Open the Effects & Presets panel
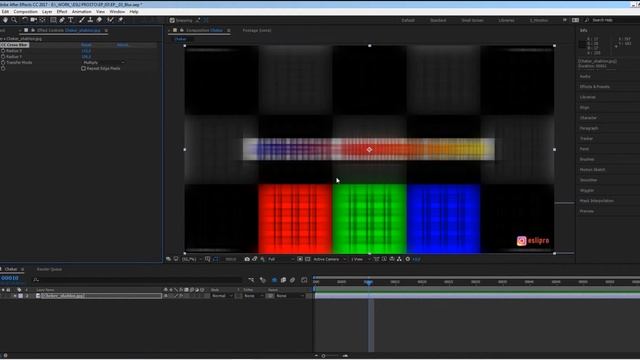This screenshot has width=640, height=360. (595, 87)
